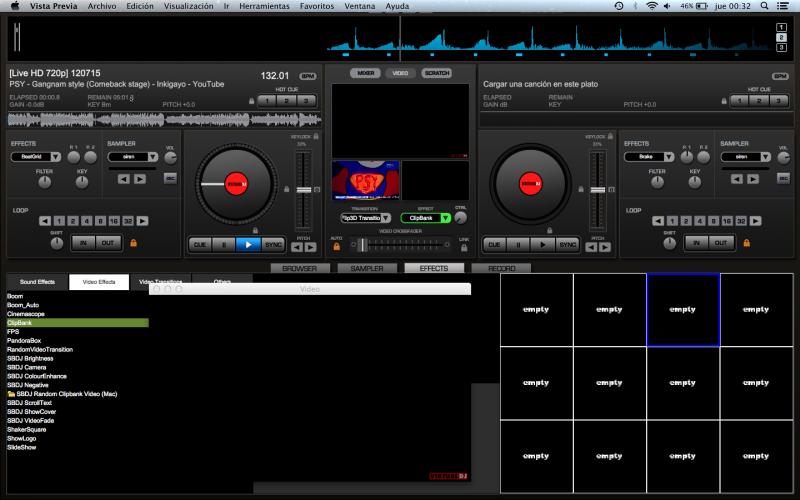Screen dimensions: 800x500
Task: Select previous sample in right sampler
Action: [737, 179]
